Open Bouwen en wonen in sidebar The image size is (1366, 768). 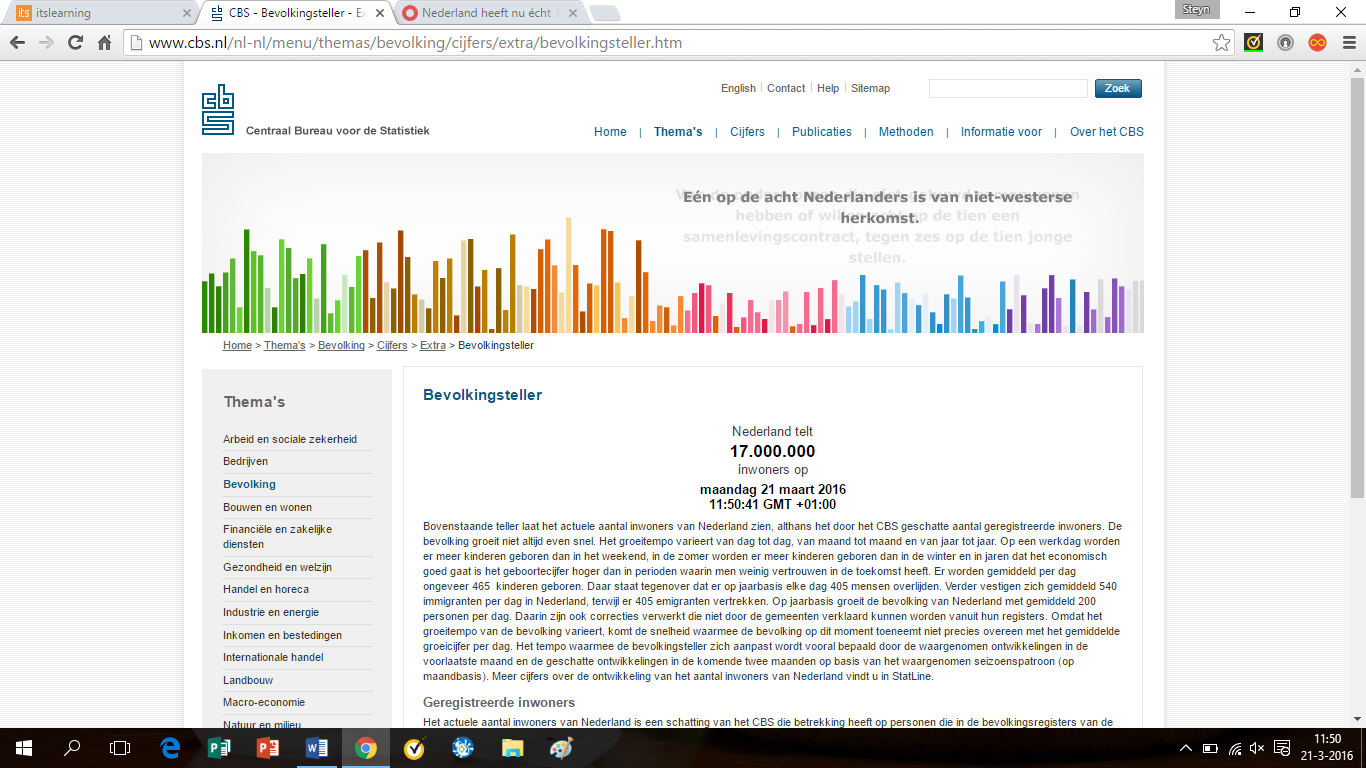267,507
